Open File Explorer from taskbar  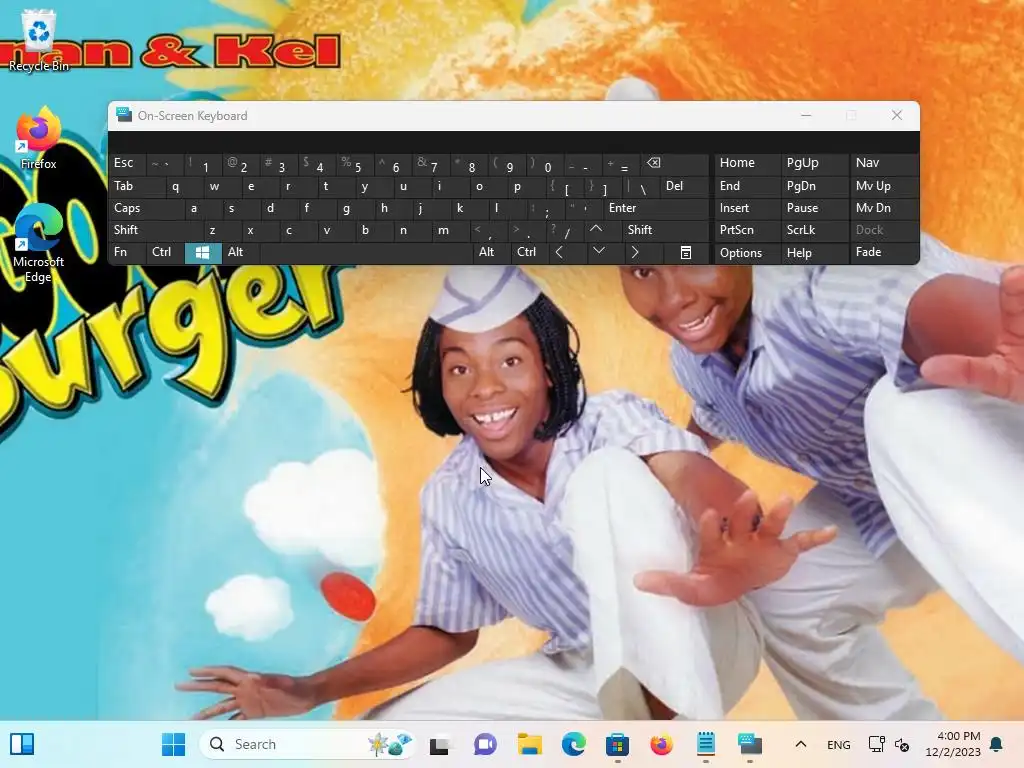pos(530,744)
